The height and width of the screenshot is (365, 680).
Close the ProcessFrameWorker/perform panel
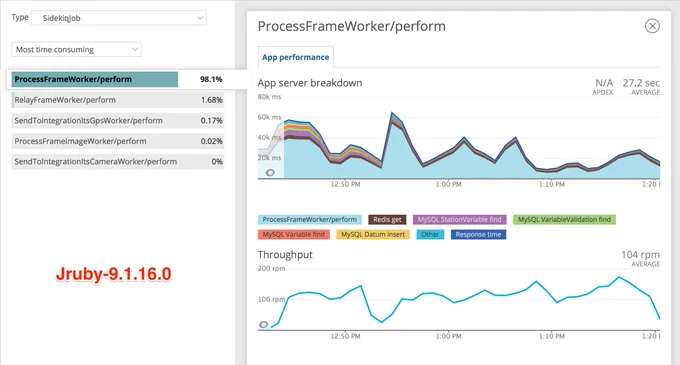(x=652, y=26)
